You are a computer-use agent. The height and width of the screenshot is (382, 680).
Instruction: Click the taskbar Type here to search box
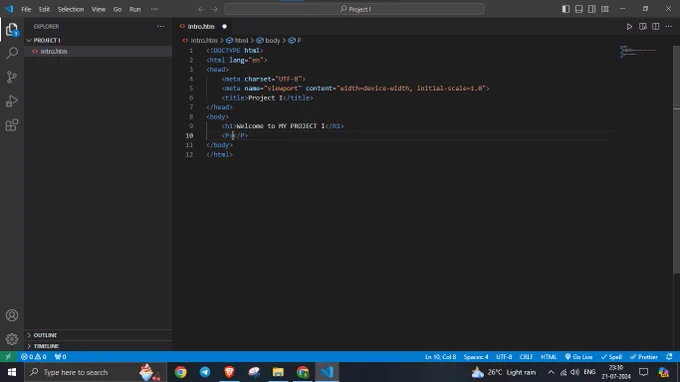(95, 372)
